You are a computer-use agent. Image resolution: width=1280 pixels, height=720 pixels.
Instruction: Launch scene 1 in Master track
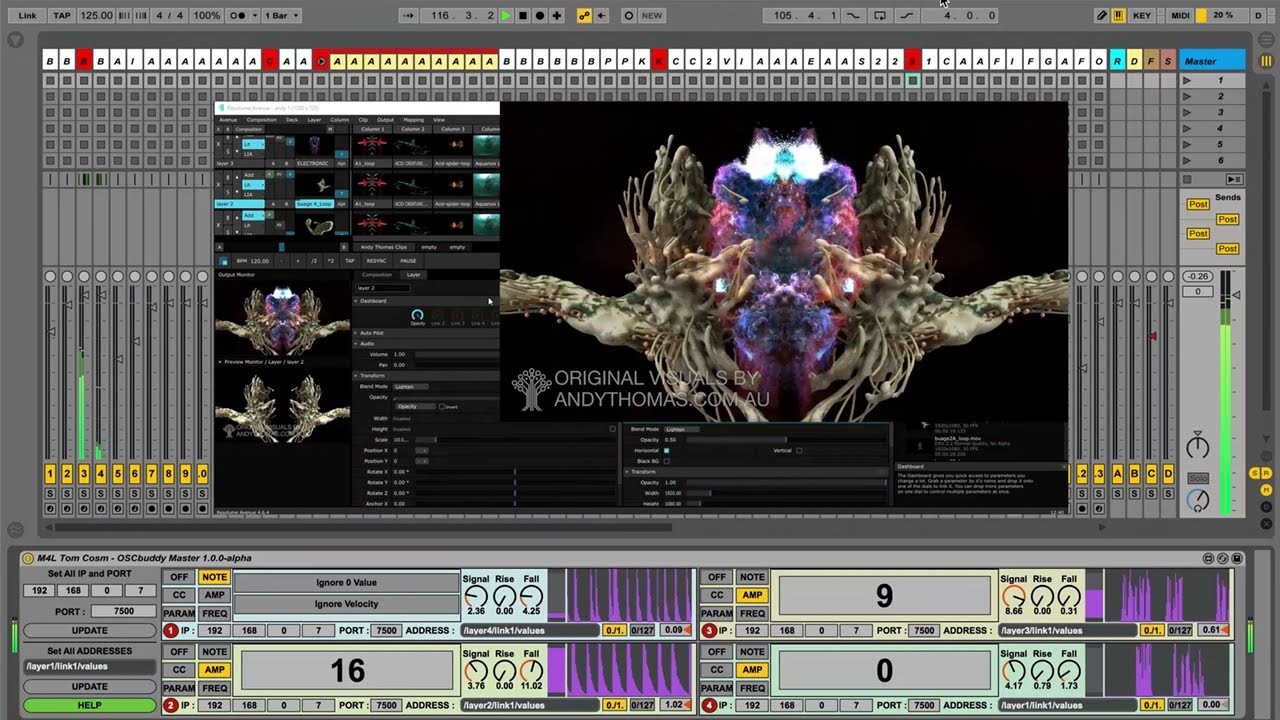pyautogui.click(x=1187, y=80)
